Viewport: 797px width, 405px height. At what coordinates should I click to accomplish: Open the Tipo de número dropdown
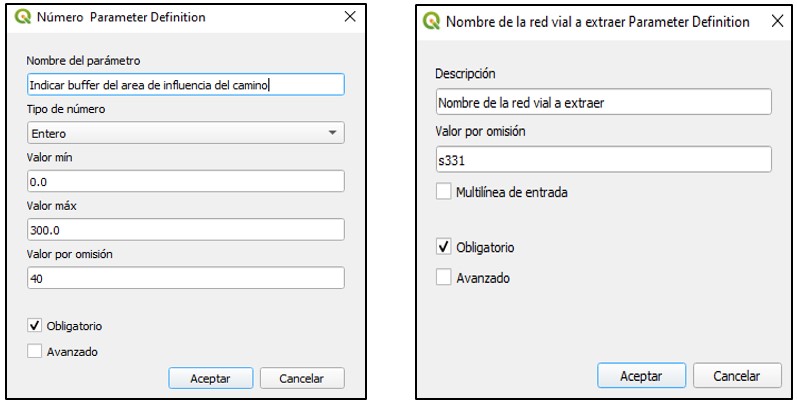coord(186,133)
